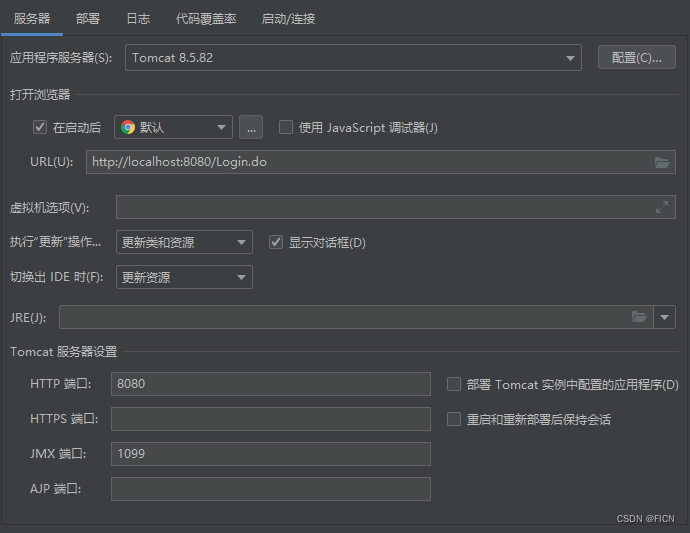Enable 重启和重新部署后保持会话 checkbox
The image size is (690, 533).
454,419
